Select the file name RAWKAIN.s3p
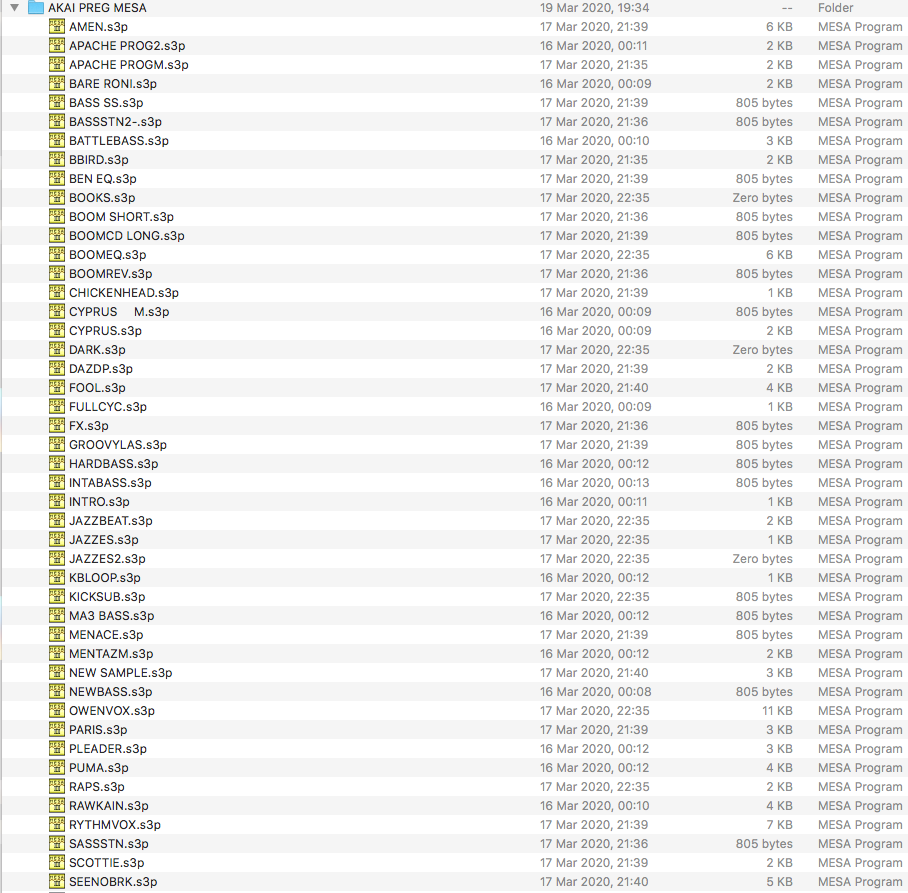This screenshot has height=893, width=908. point(109,806)
